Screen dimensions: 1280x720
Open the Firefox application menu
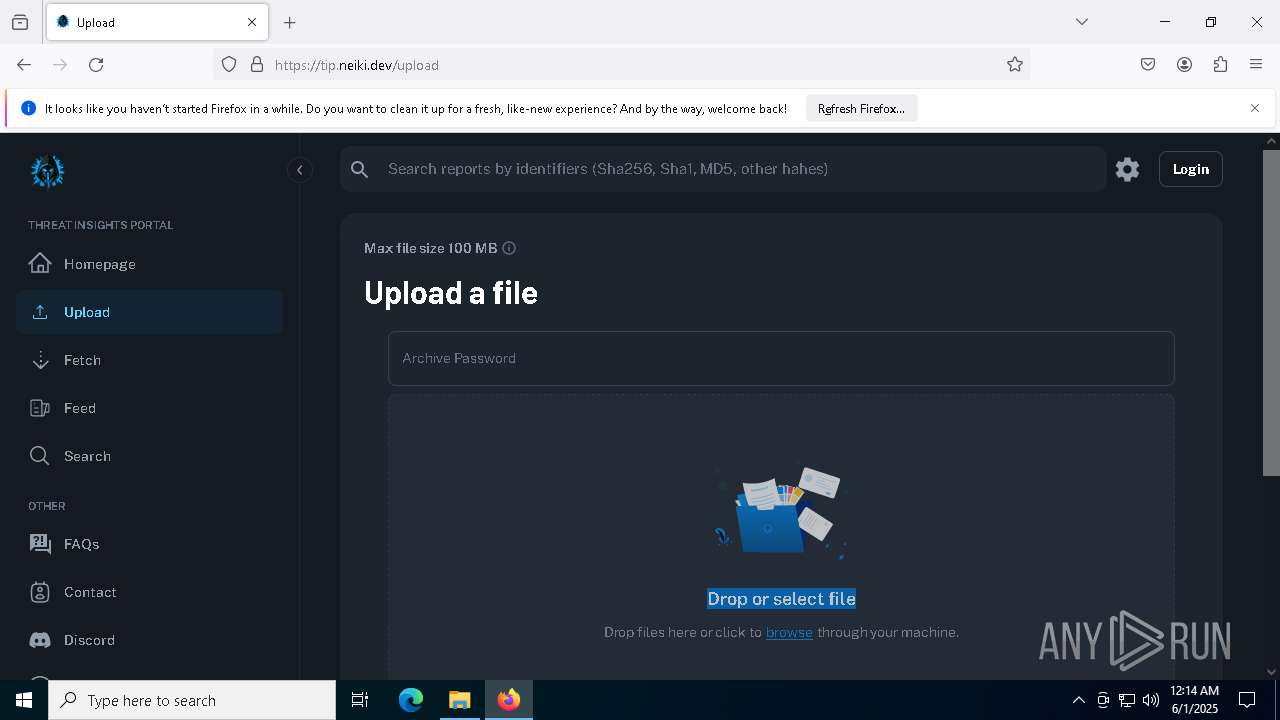[1256, 64]
